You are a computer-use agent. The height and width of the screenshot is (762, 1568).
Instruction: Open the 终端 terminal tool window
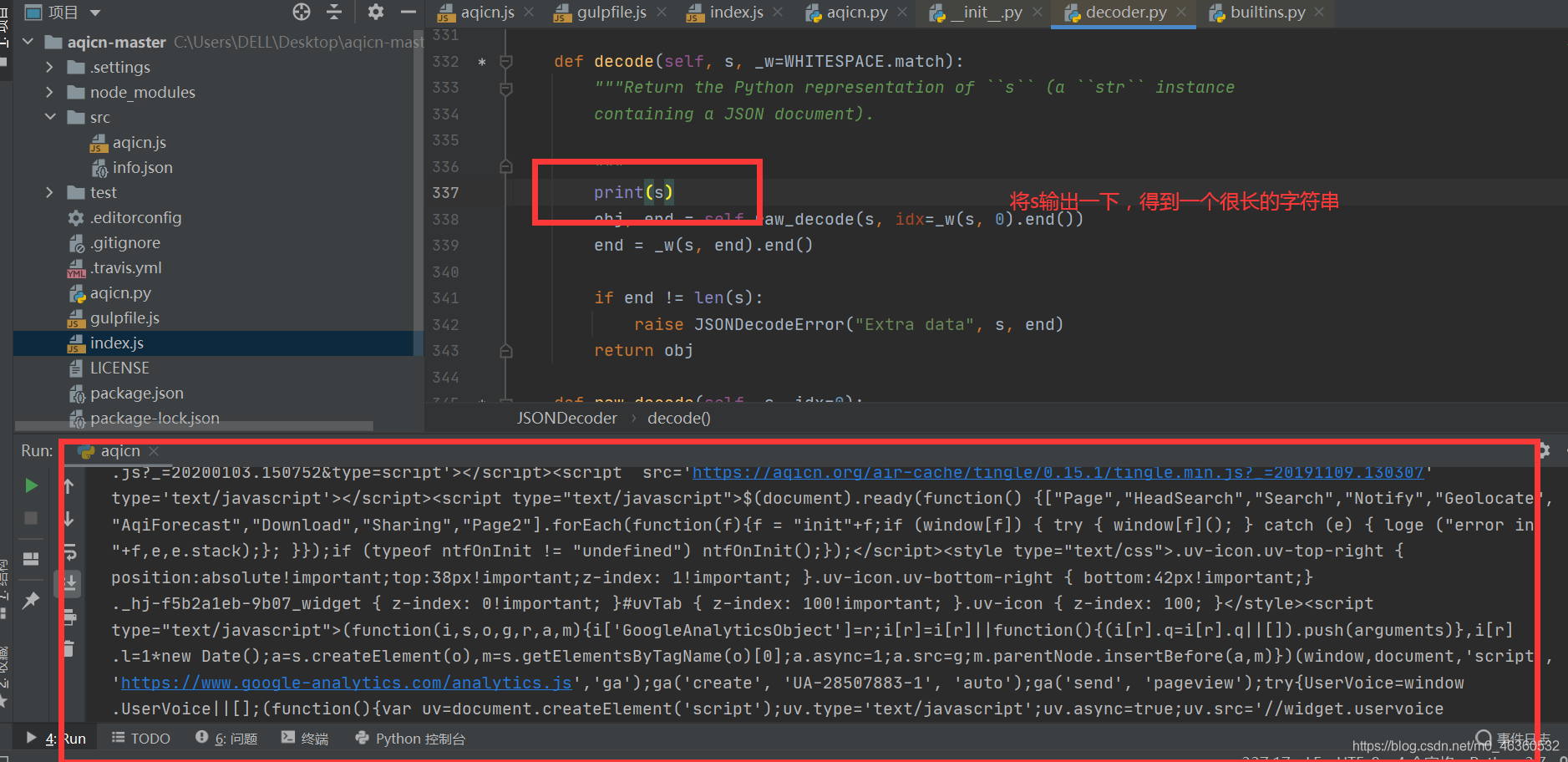[305, 739]
